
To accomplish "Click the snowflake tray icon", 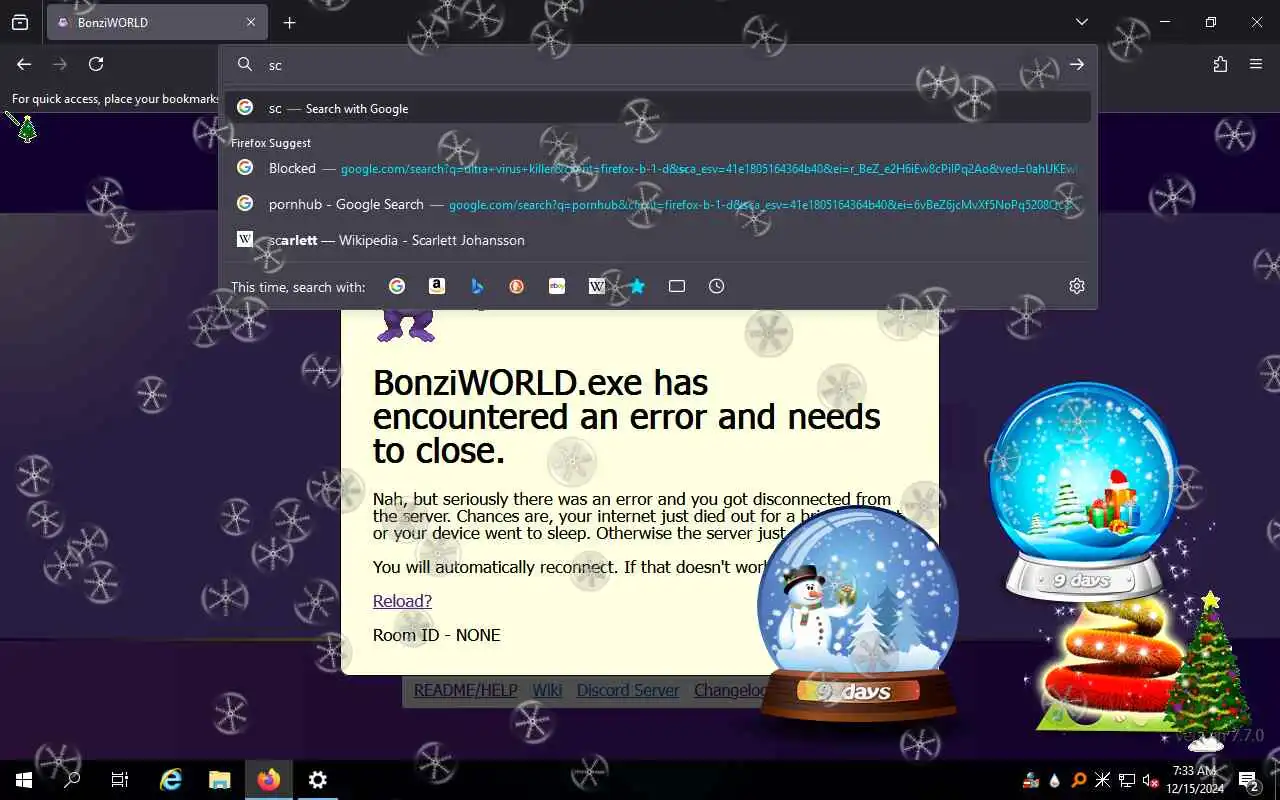I will [1103, 780].
